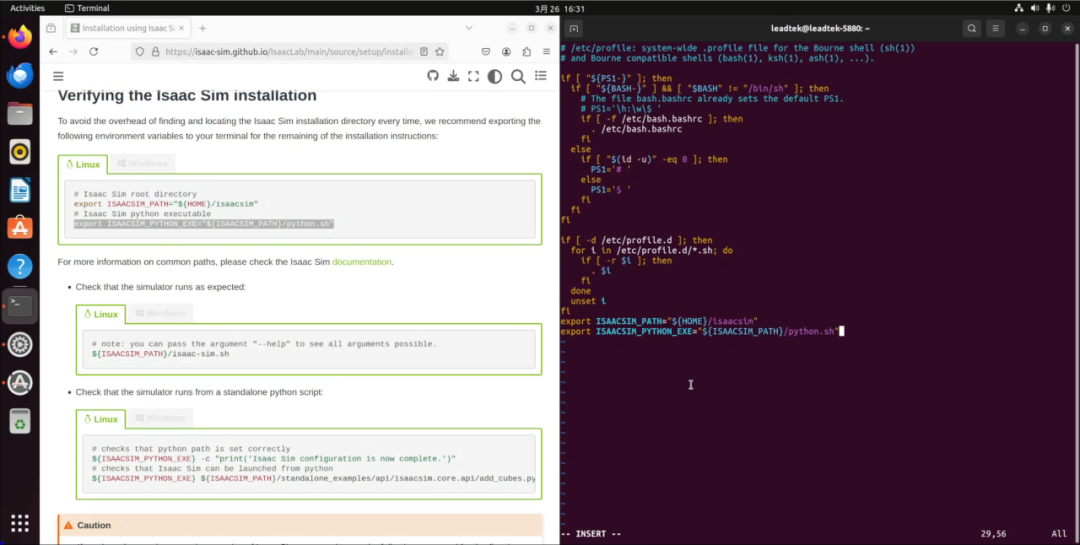The width and height of the screenshot is (1080, 545).
Task: Click the volume icon in system tray
Action: pos(1035,8)
